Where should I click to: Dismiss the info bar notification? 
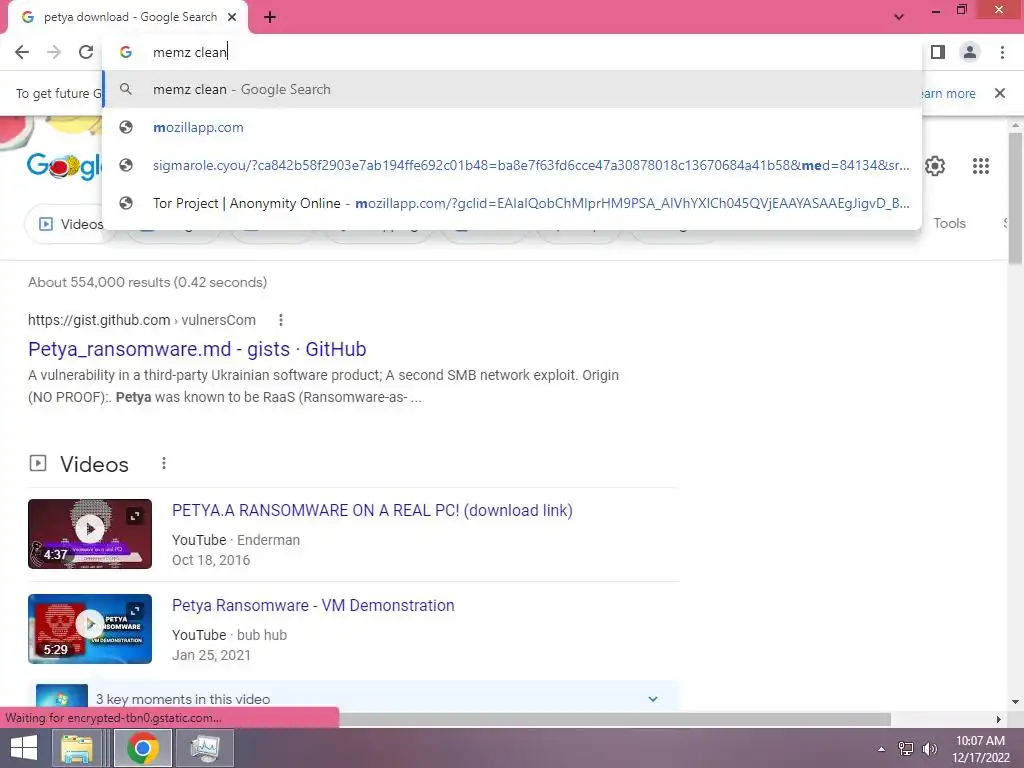click(x=999, y=93)
